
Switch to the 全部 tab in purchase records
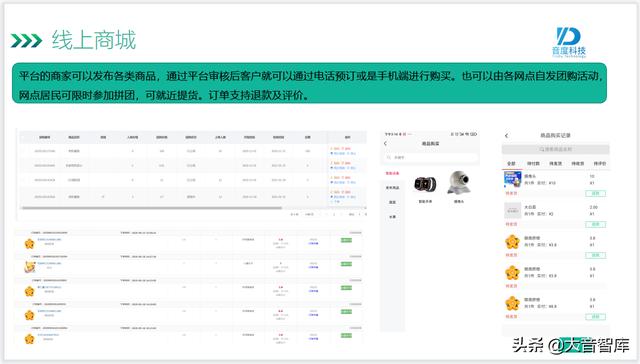click(x=511, y=163)
